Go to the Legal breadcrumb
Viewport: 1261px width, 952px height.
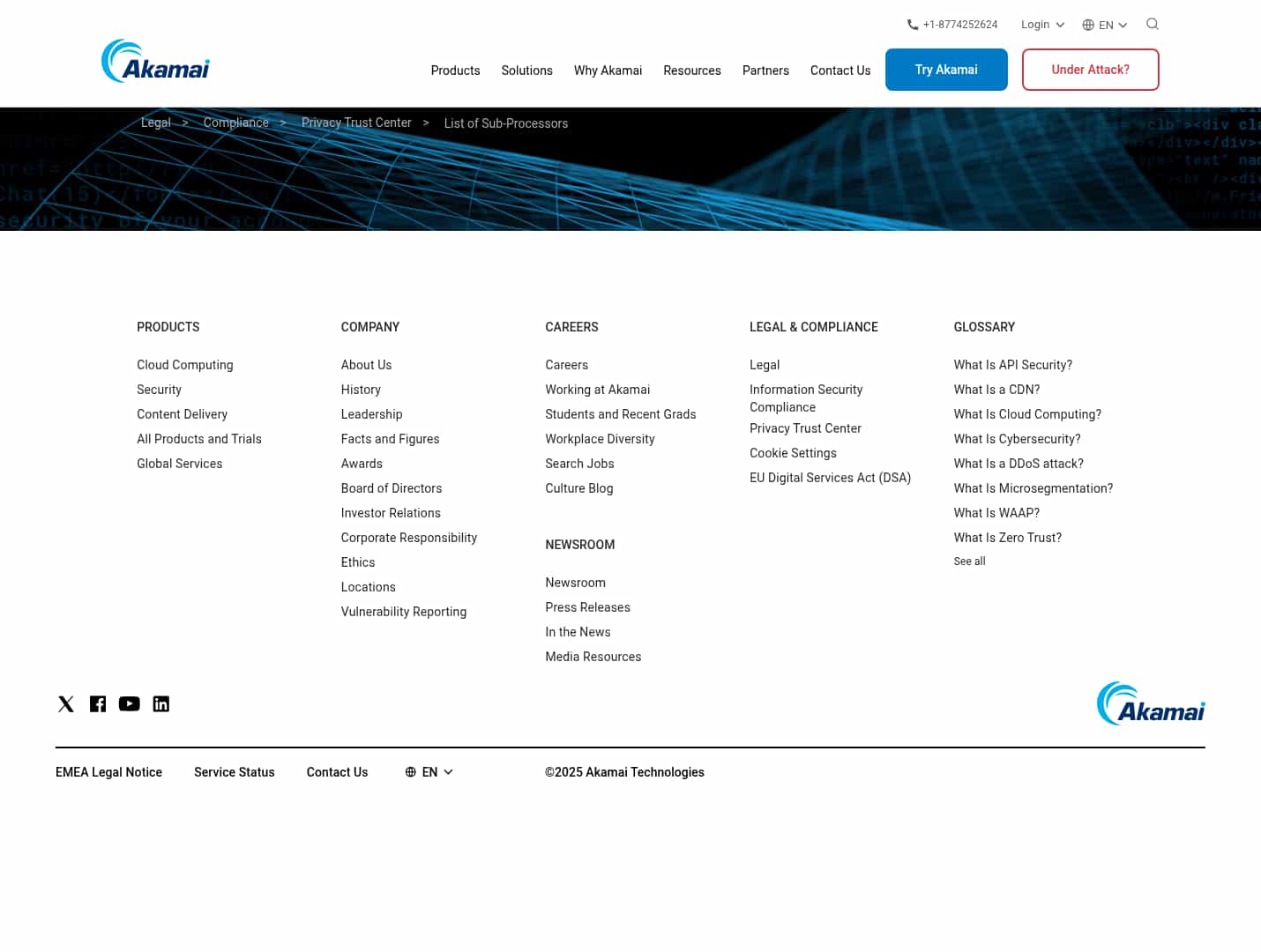(x=156, y=123)
